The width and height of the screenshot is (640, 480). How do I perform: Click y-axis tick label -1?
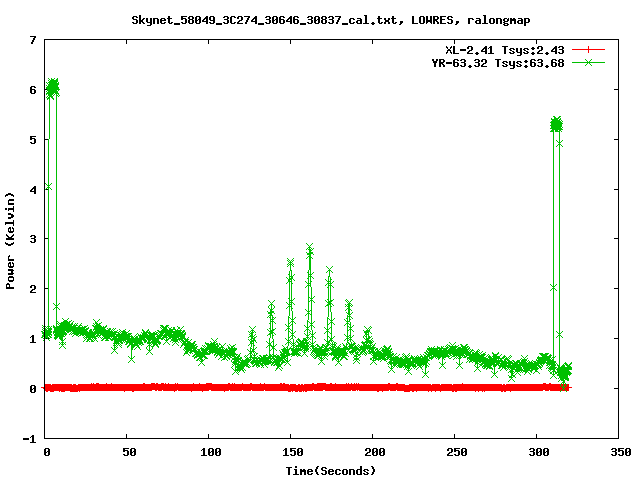click(29, 439)
